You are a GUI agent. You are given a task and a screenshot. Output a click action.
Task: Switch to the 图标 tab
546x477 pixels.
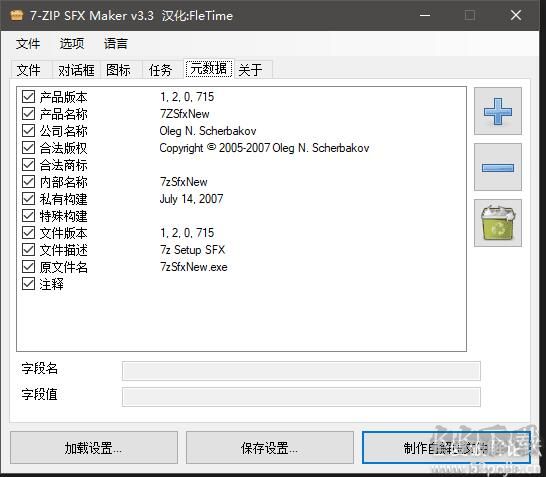(x=120, y=70)
